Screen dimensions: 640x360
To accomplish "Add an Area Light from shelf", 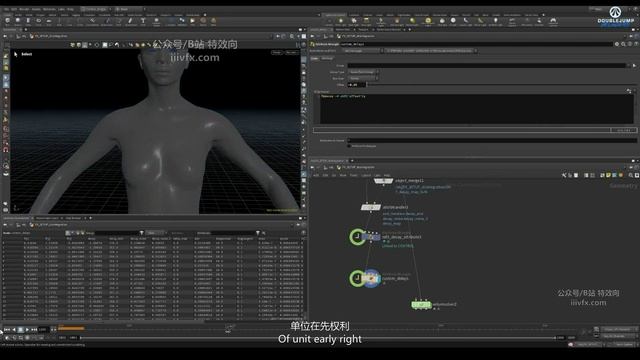I will (367, 21).
